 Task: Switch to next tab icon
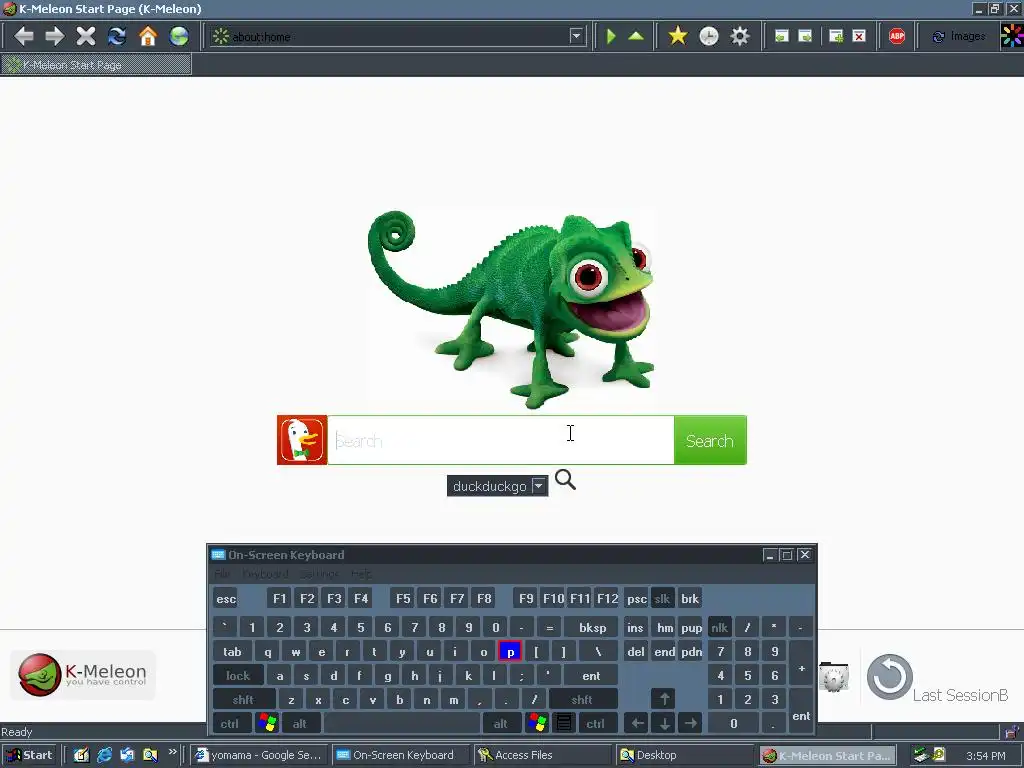pos(805,36)
